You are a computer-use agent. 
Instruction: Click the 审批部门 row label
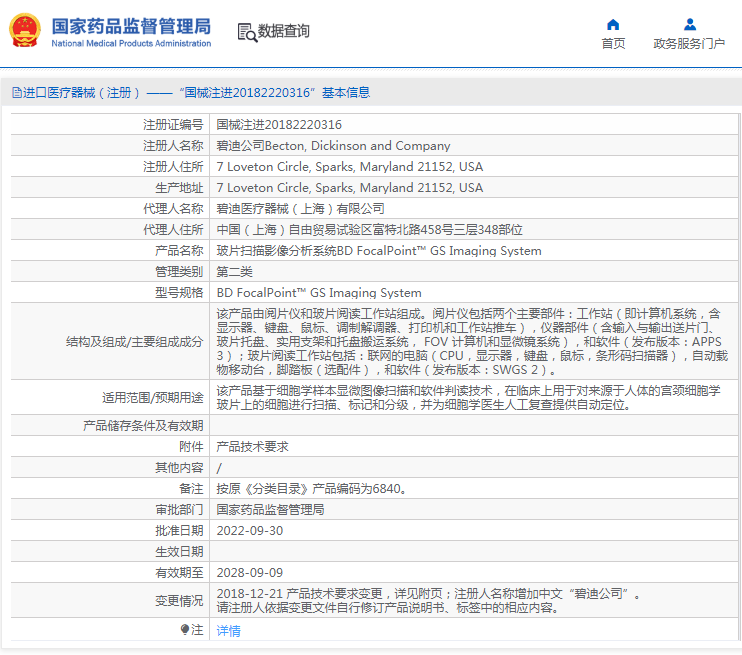[x=179, y=510]
